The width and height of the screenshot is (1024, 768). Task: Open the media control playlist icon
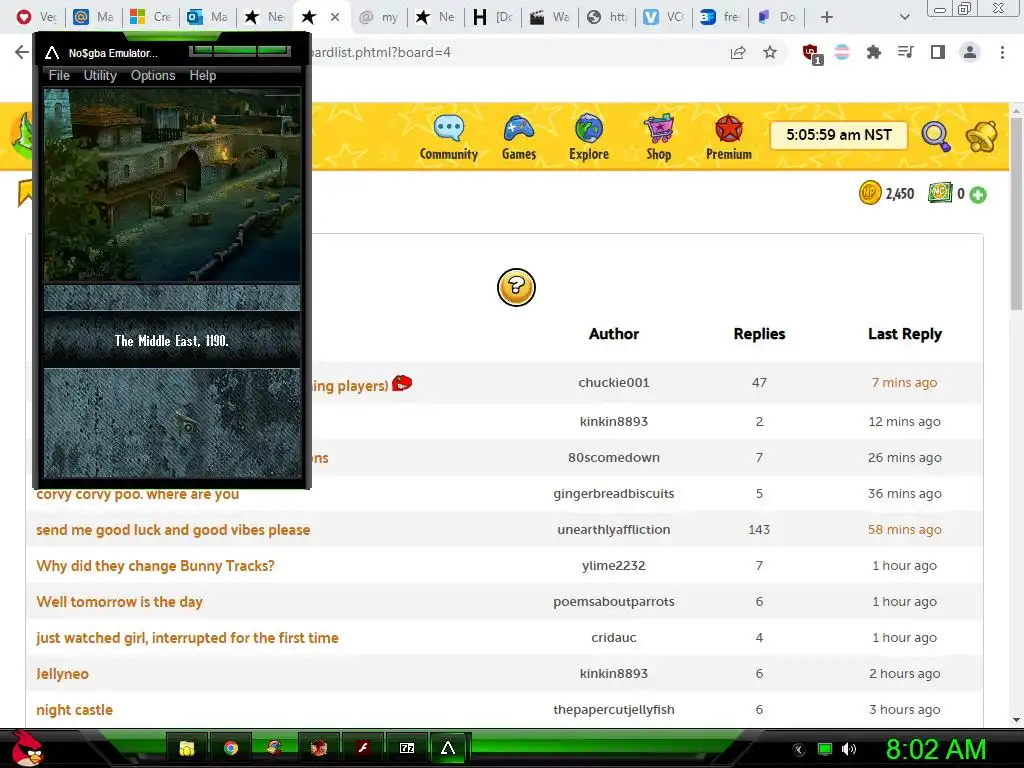pyautogui.click(x=905, y=52)
